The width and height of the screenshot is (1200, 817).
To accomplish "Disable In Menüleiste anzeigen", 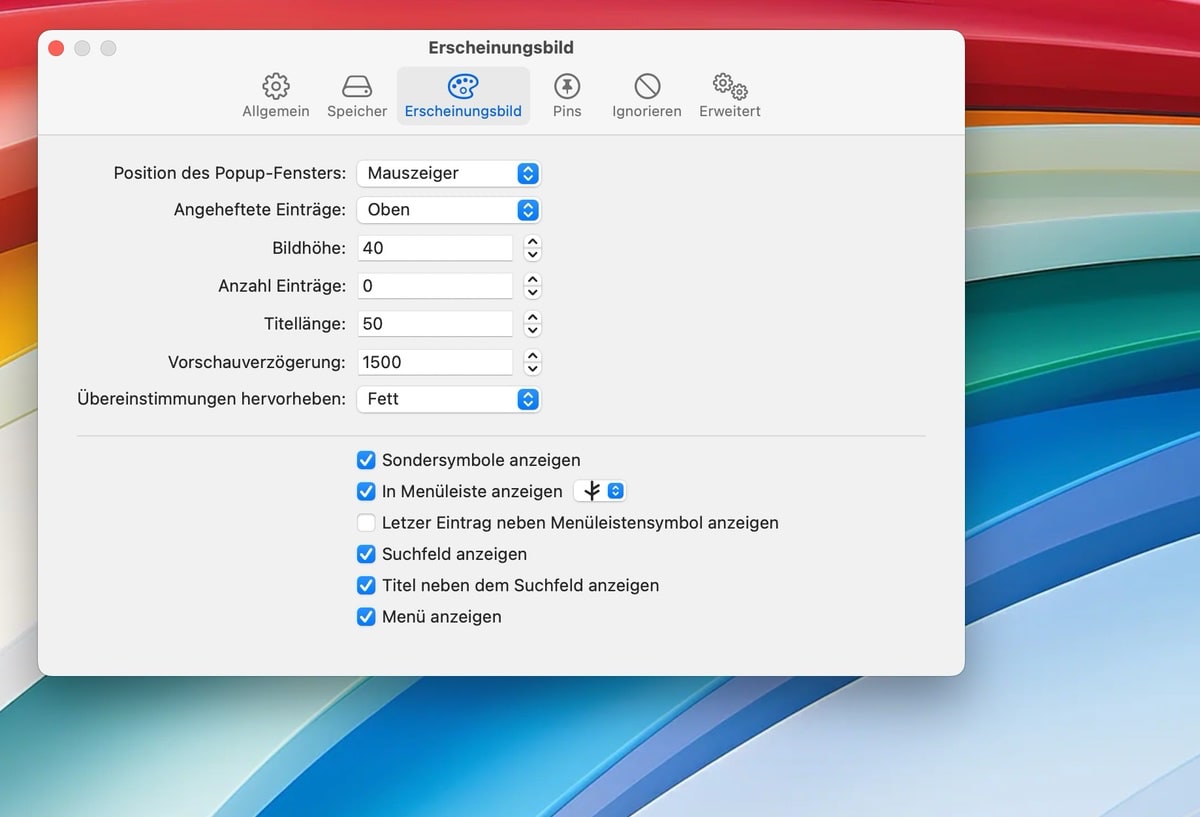I will tap(366, 491).
